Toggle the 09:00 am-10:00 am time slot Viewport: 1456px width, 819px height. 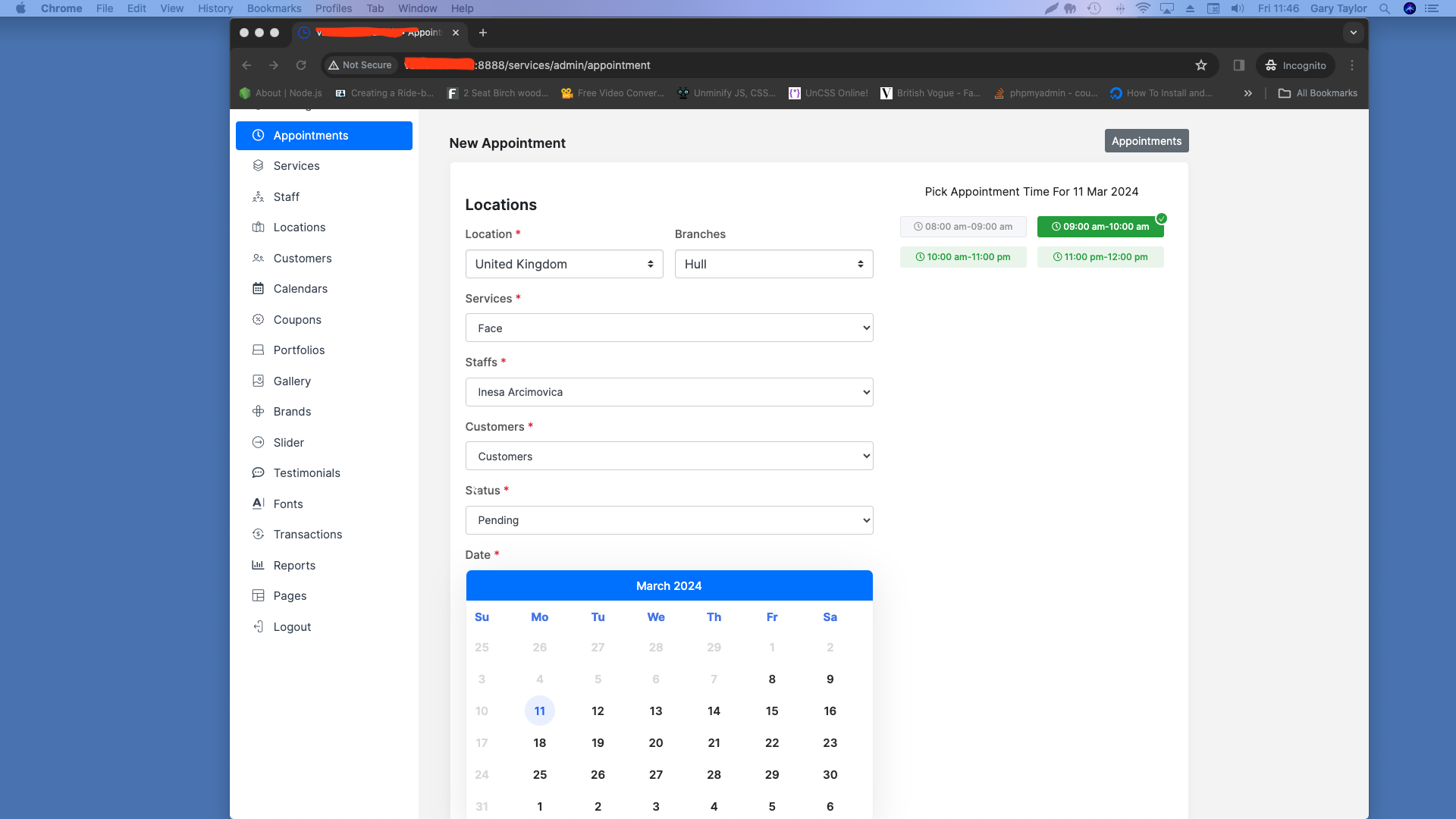click(x=1100, y=227)
